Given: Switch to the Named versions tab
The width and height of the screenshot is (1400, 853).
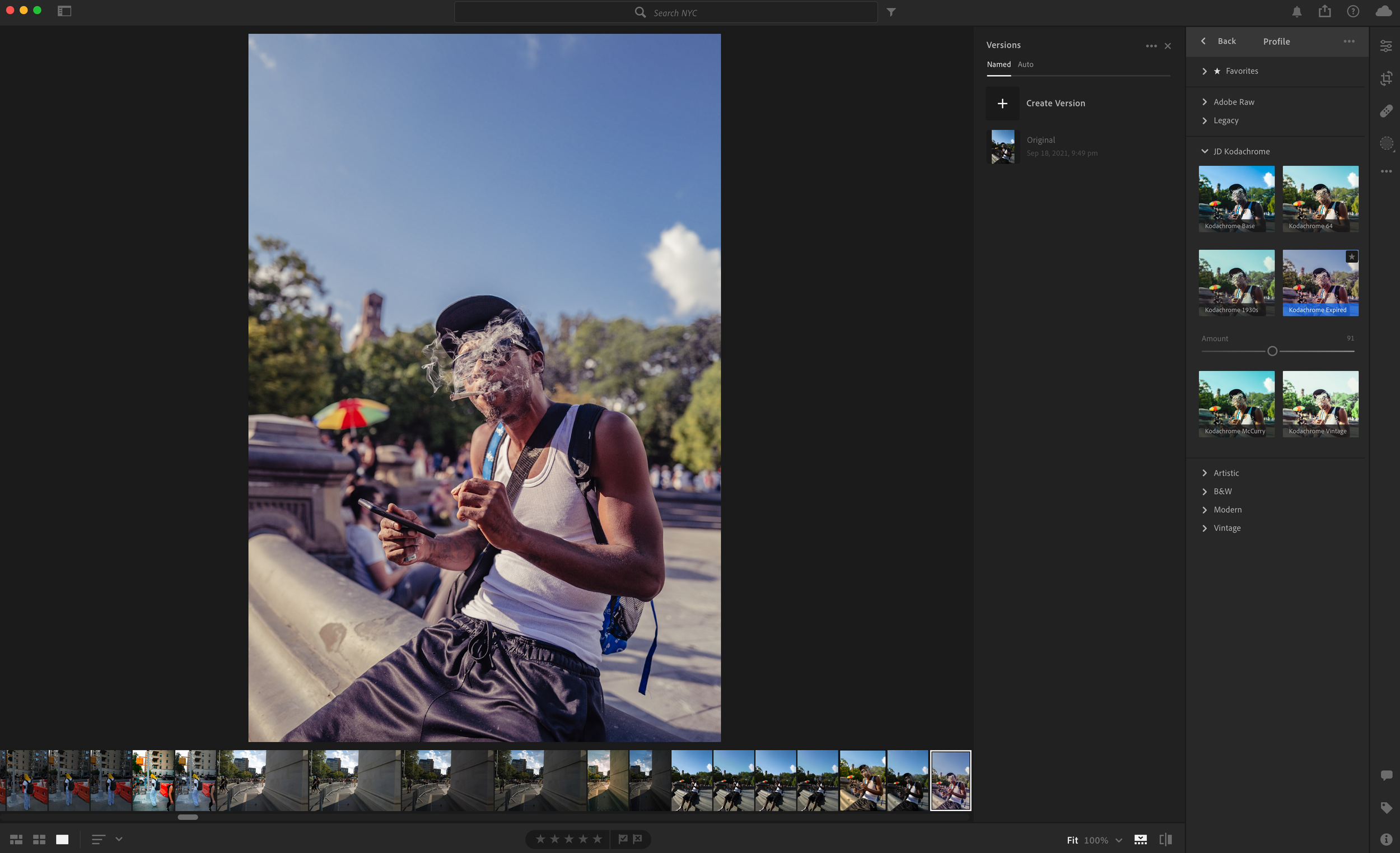Looking at the screenshot, I should pos(998,64).
